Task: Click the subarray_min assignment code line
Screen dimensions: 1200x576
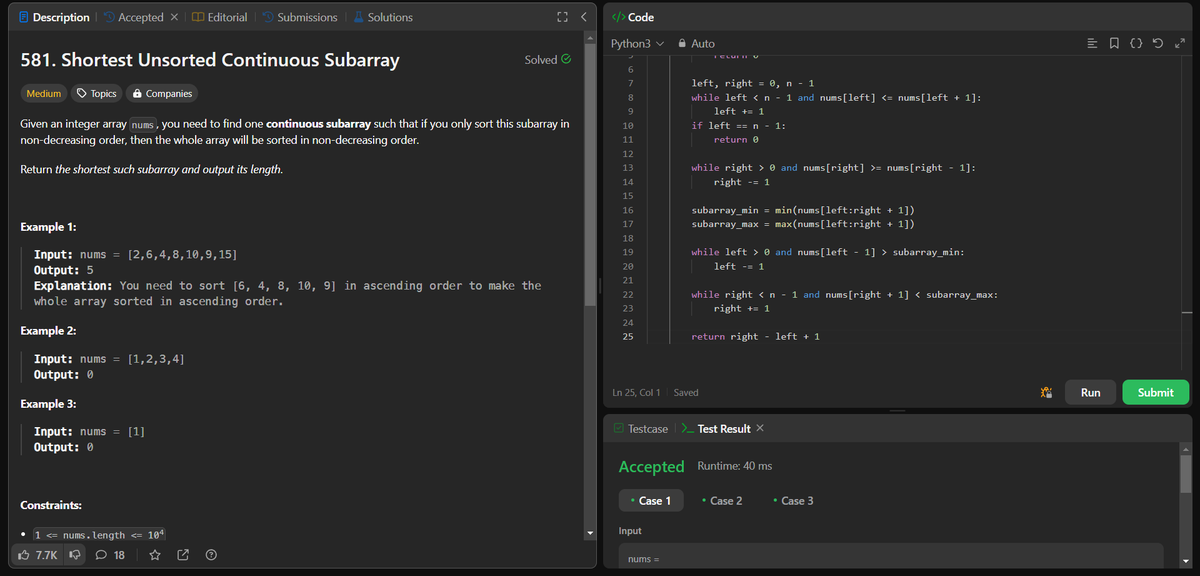Action: [x=803, y=210]
